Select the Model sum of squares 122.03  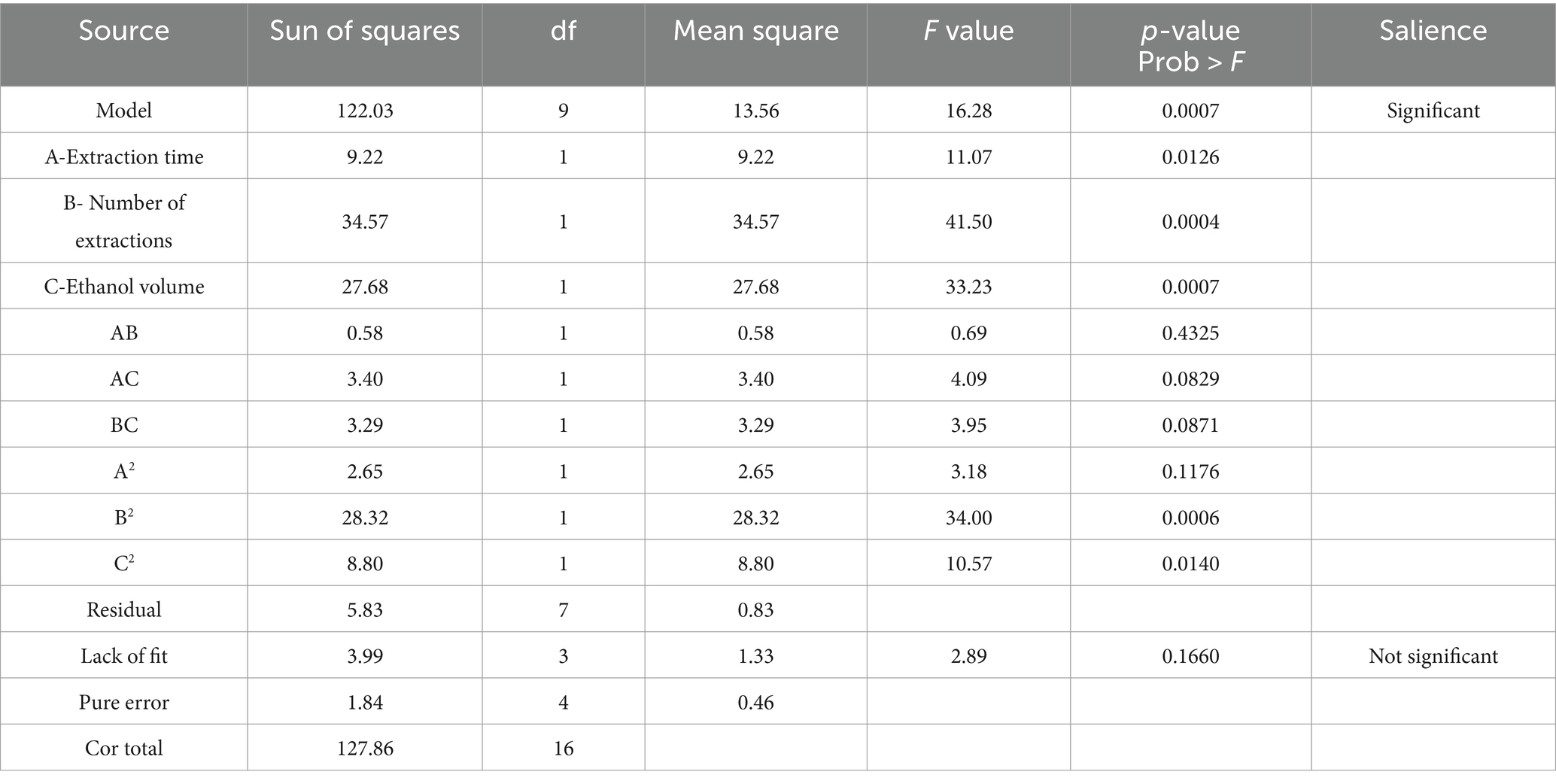point(365,111)
